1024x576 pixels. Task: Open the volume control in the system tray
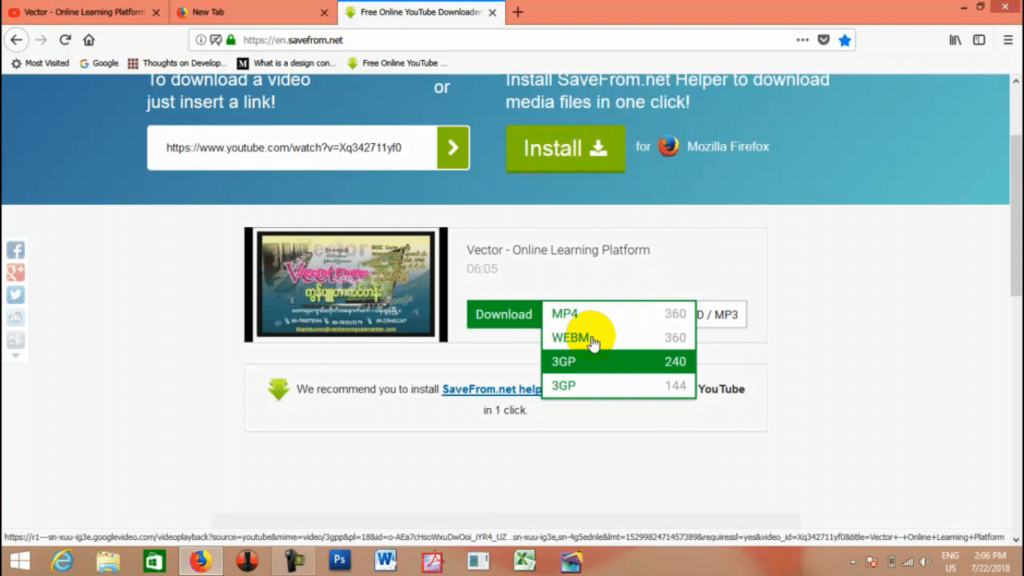point(925,562)
